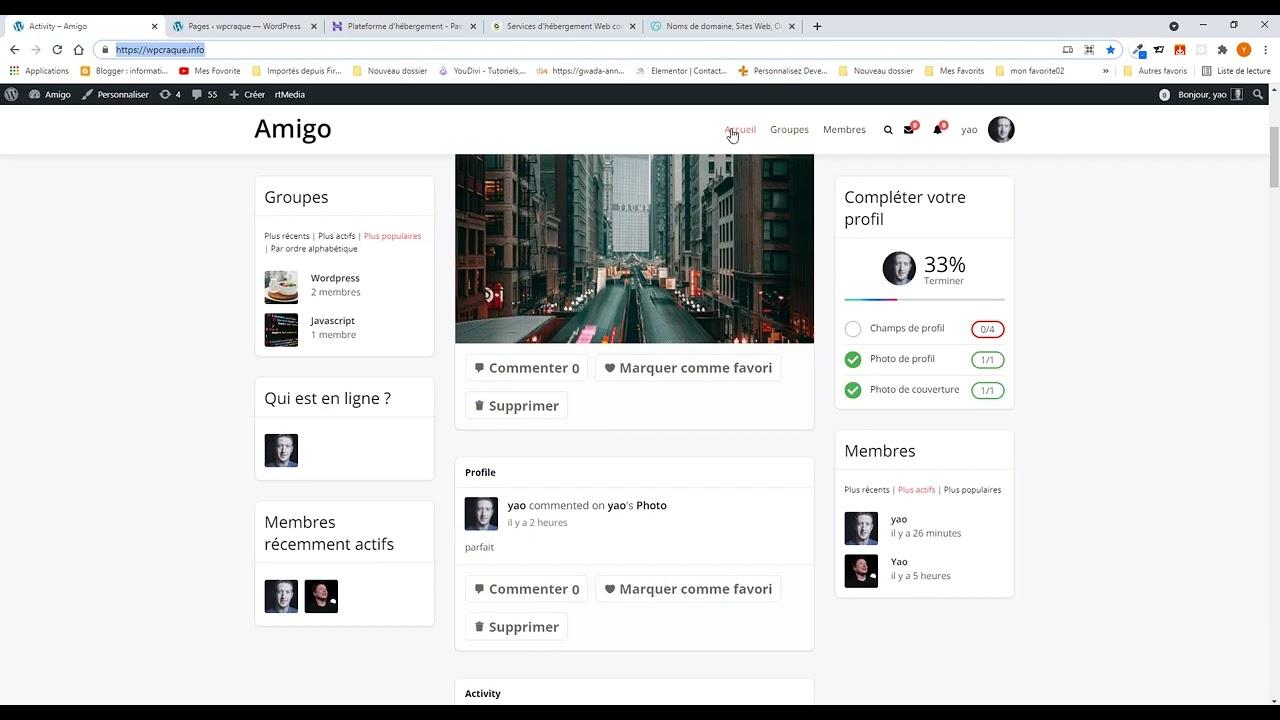Open the Créer menu in admin bar
The image size is (1280, 720).
click(247, 94)
